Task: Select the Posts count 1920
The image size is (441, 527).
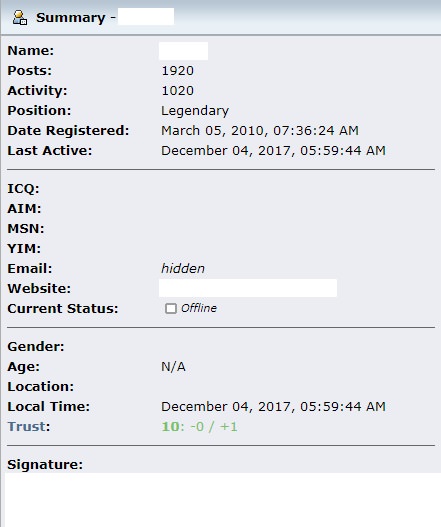Action: [x=177, y=71]
